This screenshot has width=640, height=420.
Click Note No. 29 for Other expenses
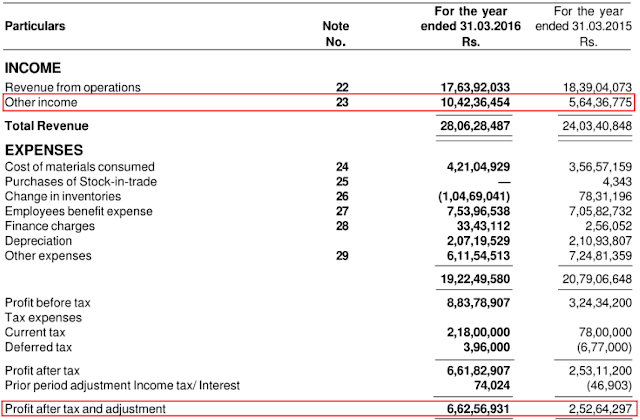[x=342, y=256]
